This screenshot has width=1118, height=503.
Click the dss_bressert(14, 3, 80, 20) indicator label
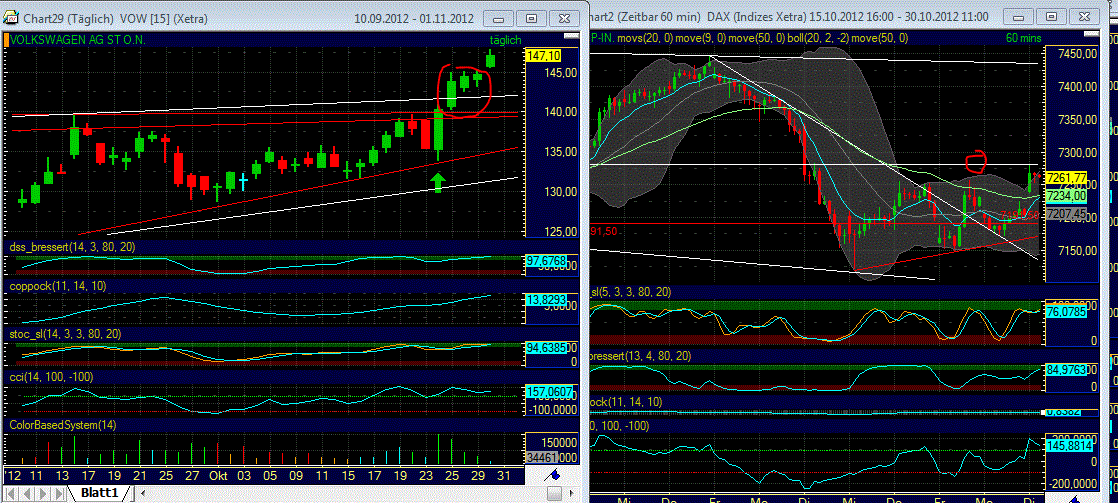click(72, 247)
